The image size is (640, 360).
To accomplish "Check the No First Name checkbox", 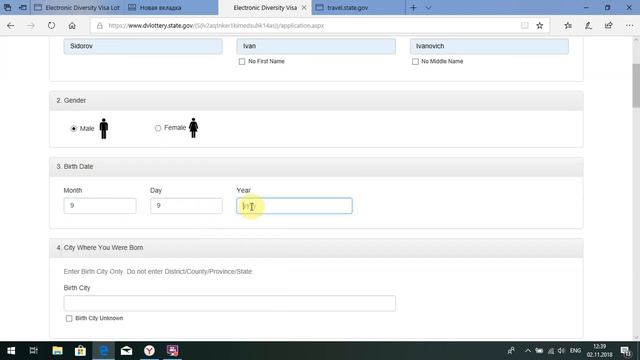I will point(242,62).
